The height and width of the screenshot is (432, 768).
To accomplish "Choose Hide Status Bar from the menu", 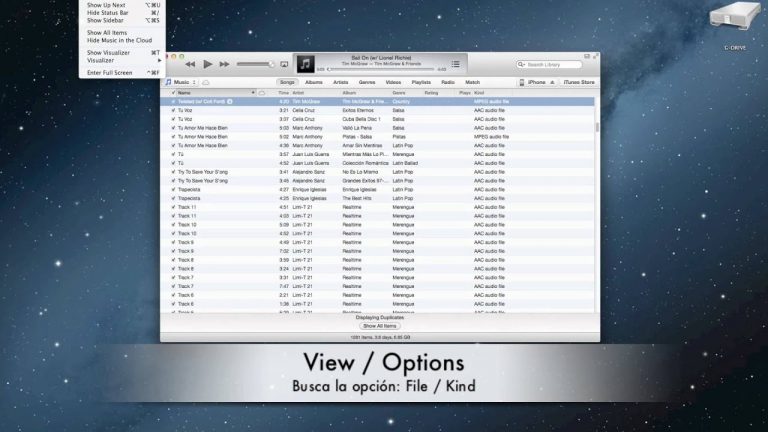I will click(x=107, y=13).
